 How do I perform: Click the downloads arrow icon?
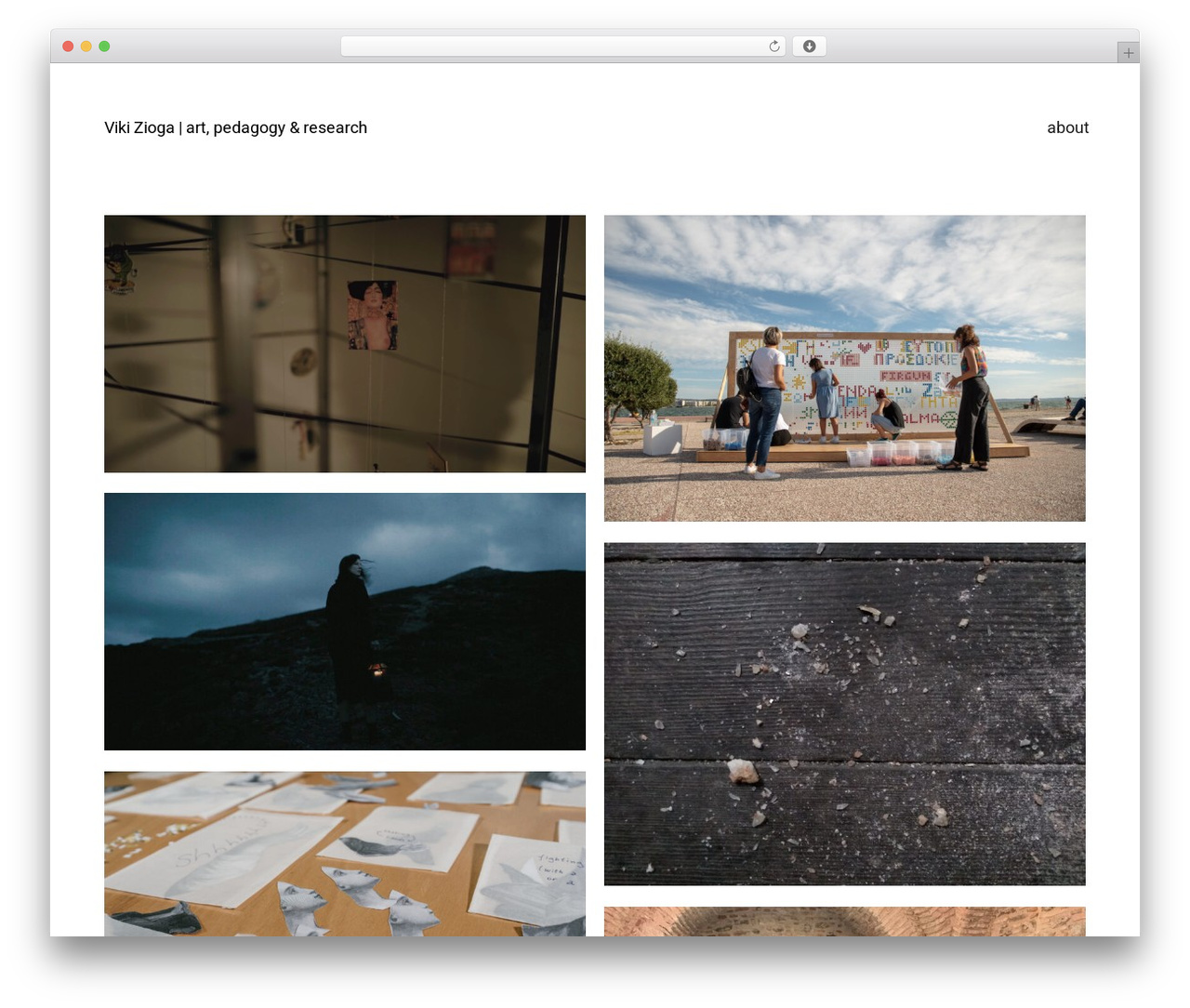coord(809,46)
